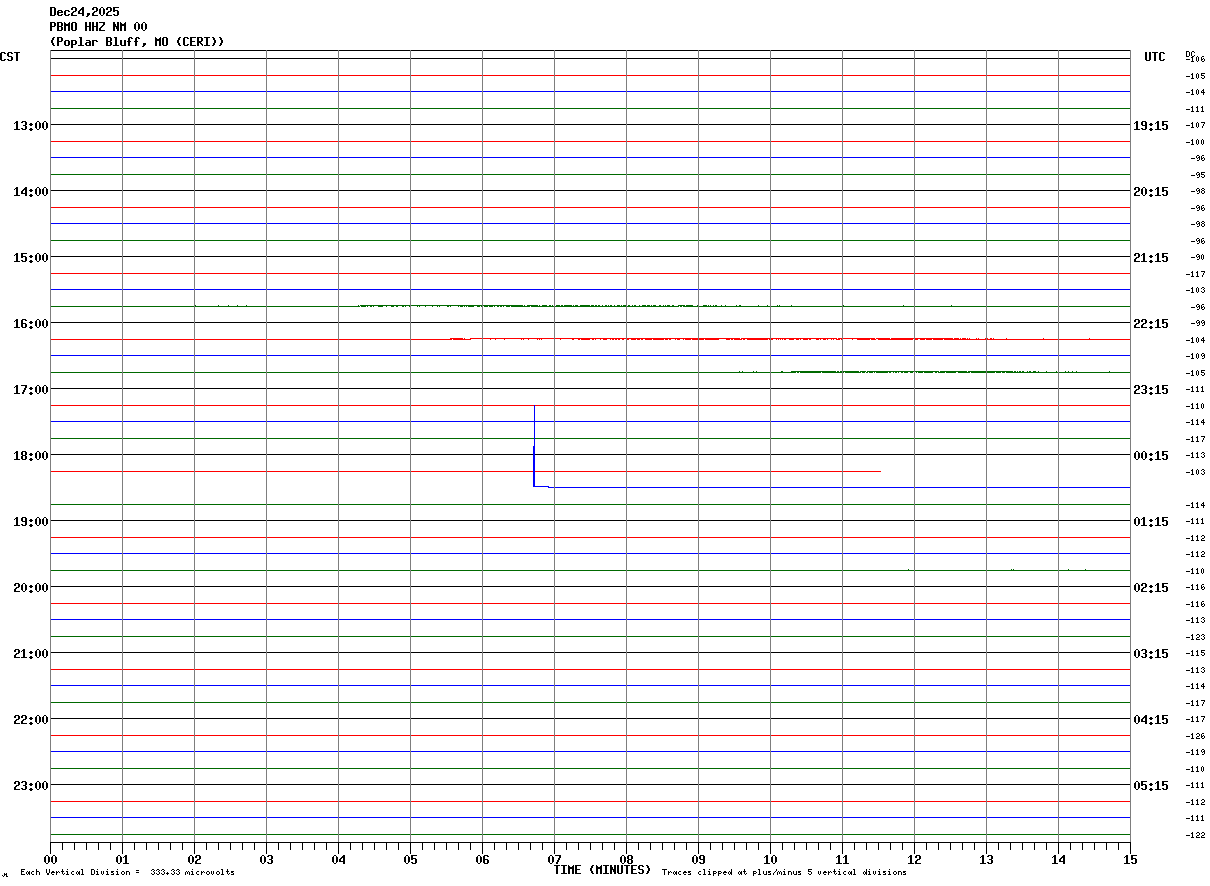
Task: Click the -115 DC value beside 03:15
Action: click(1195, 653)
